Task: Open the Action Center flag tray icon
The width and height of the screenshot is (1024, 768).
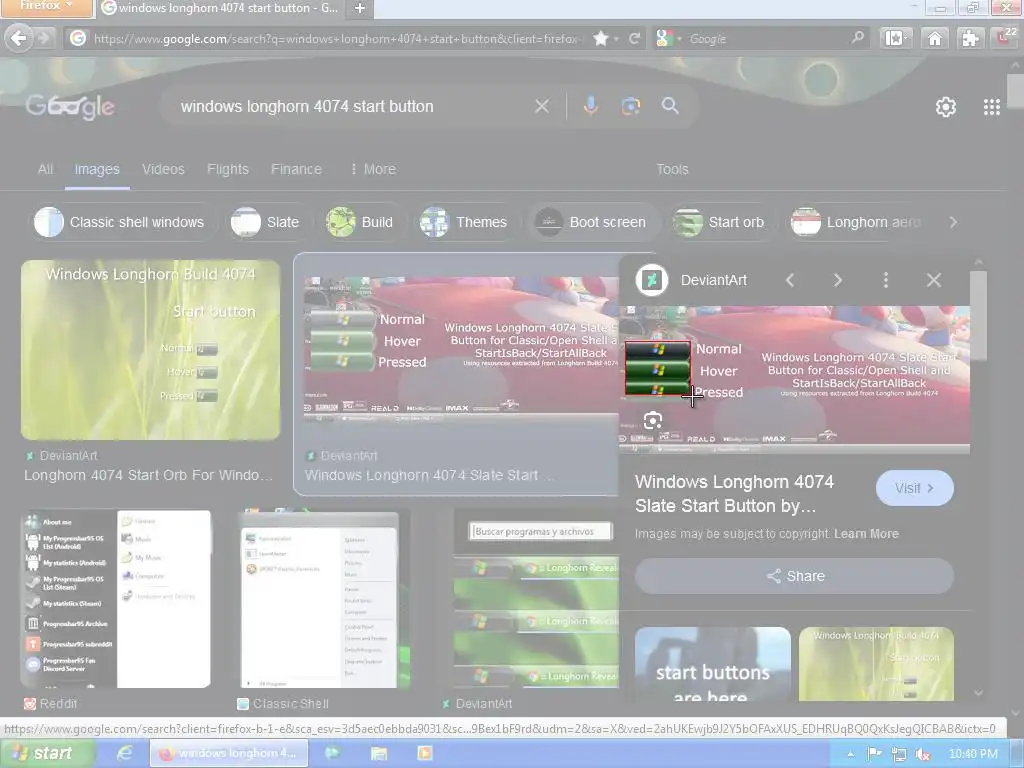Action: (x=874, y=754)
